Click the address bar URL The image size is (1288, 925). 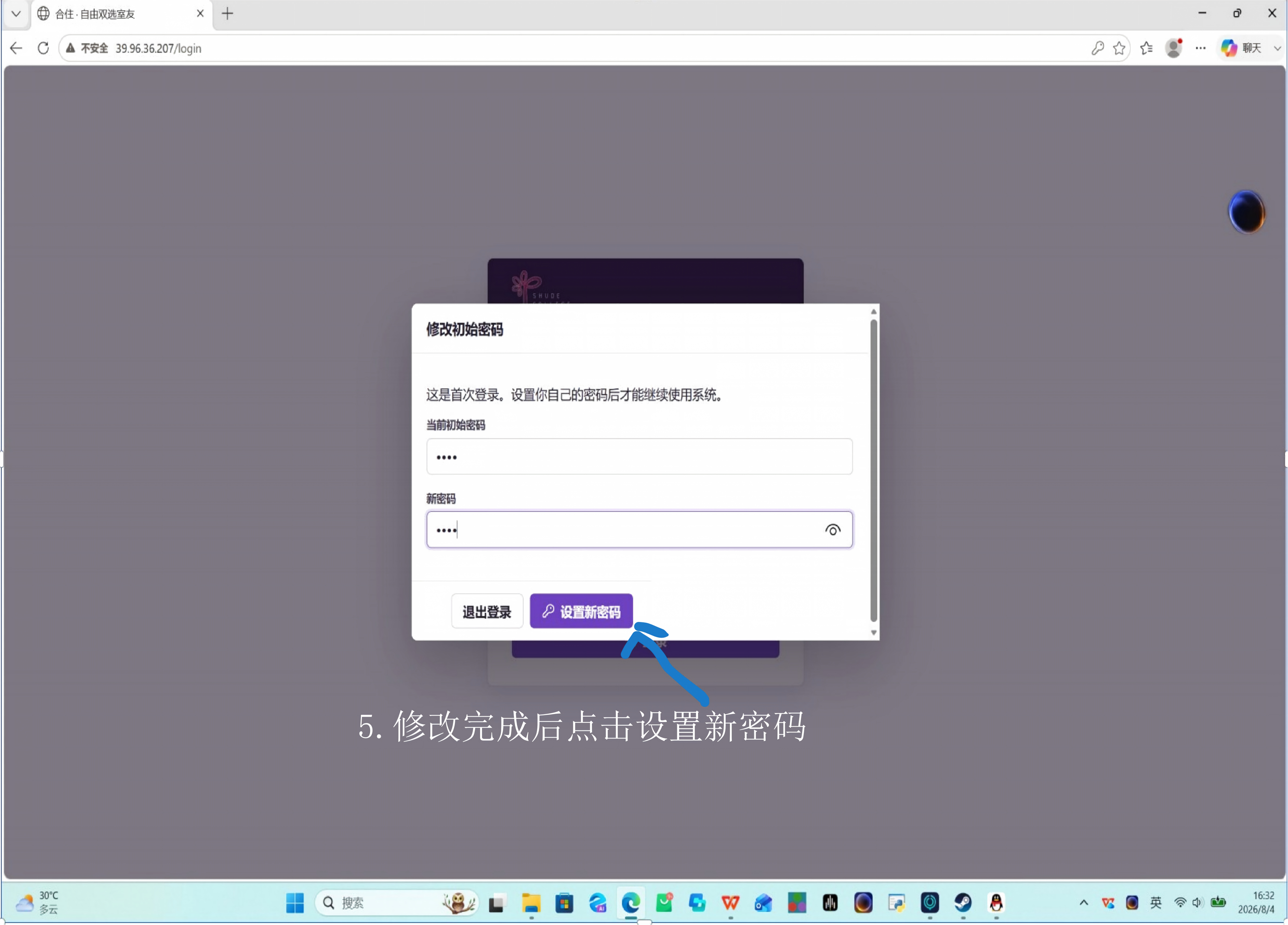(x=158, y=48)
